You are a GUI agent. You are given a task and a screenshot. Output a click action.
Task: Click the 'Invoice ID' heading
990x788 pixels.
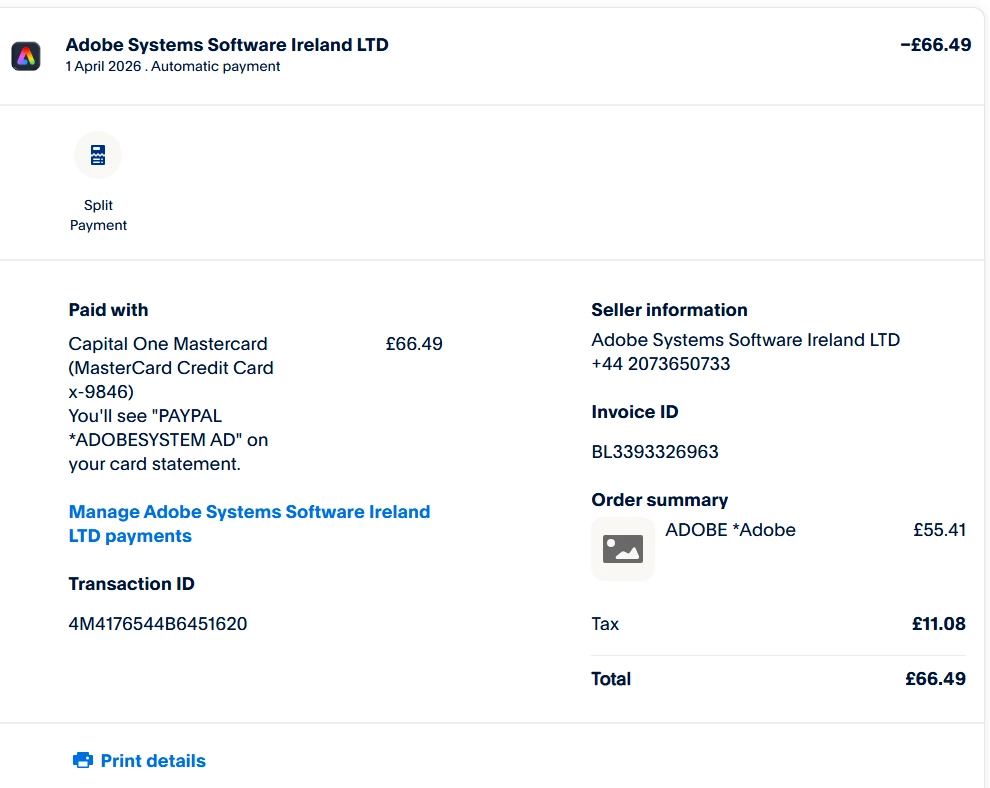pos(635,412)
